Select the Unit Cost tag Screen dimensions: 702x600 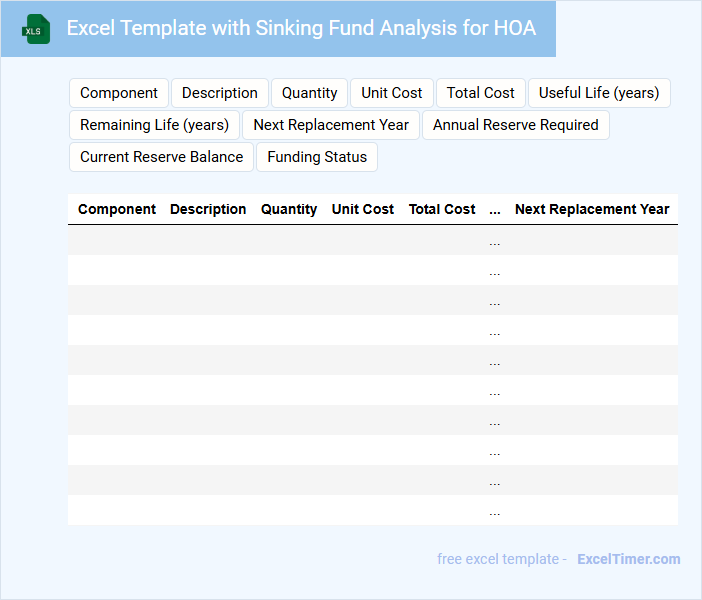[x=392, y=93]
